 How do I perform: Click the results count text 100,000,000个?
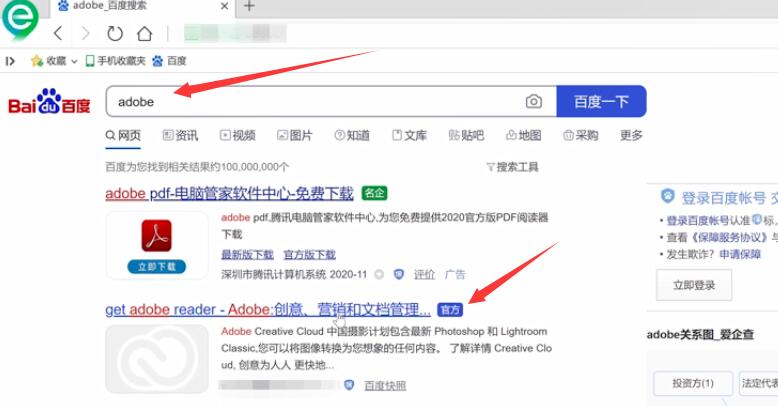(255, 167)
